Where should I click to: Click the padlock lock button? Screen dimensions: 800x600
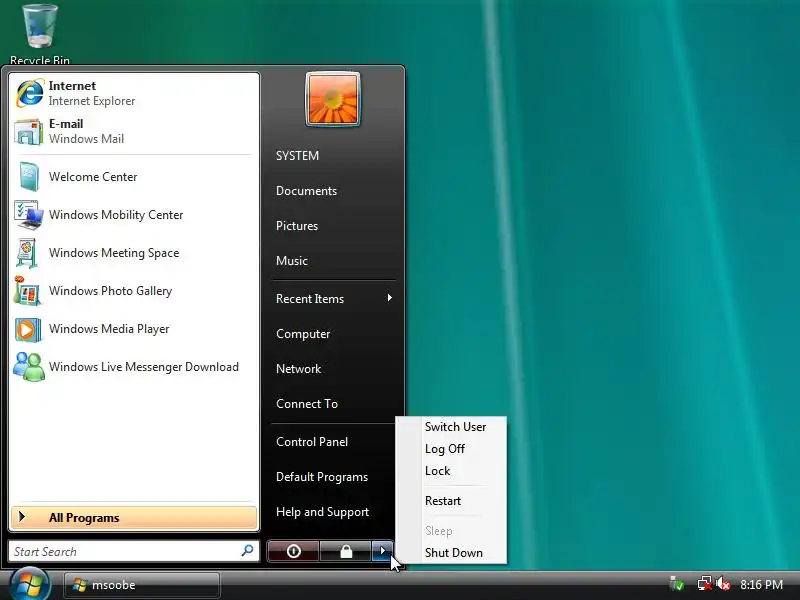(346, 552)
